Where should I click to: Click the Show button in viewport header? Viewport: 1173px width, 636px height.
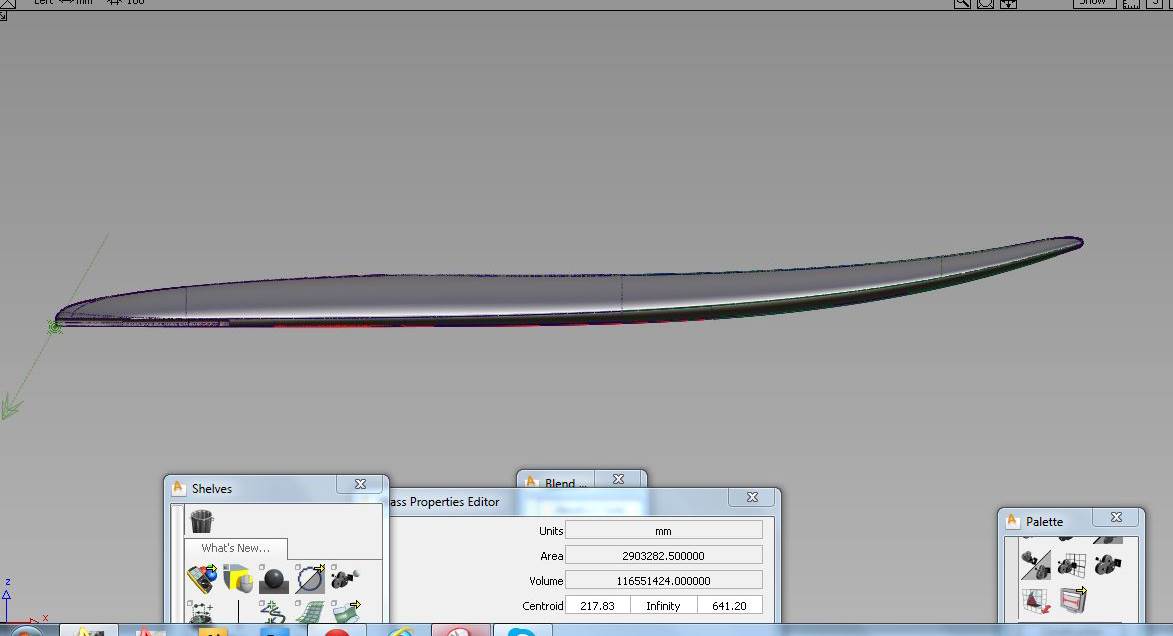1094,3
